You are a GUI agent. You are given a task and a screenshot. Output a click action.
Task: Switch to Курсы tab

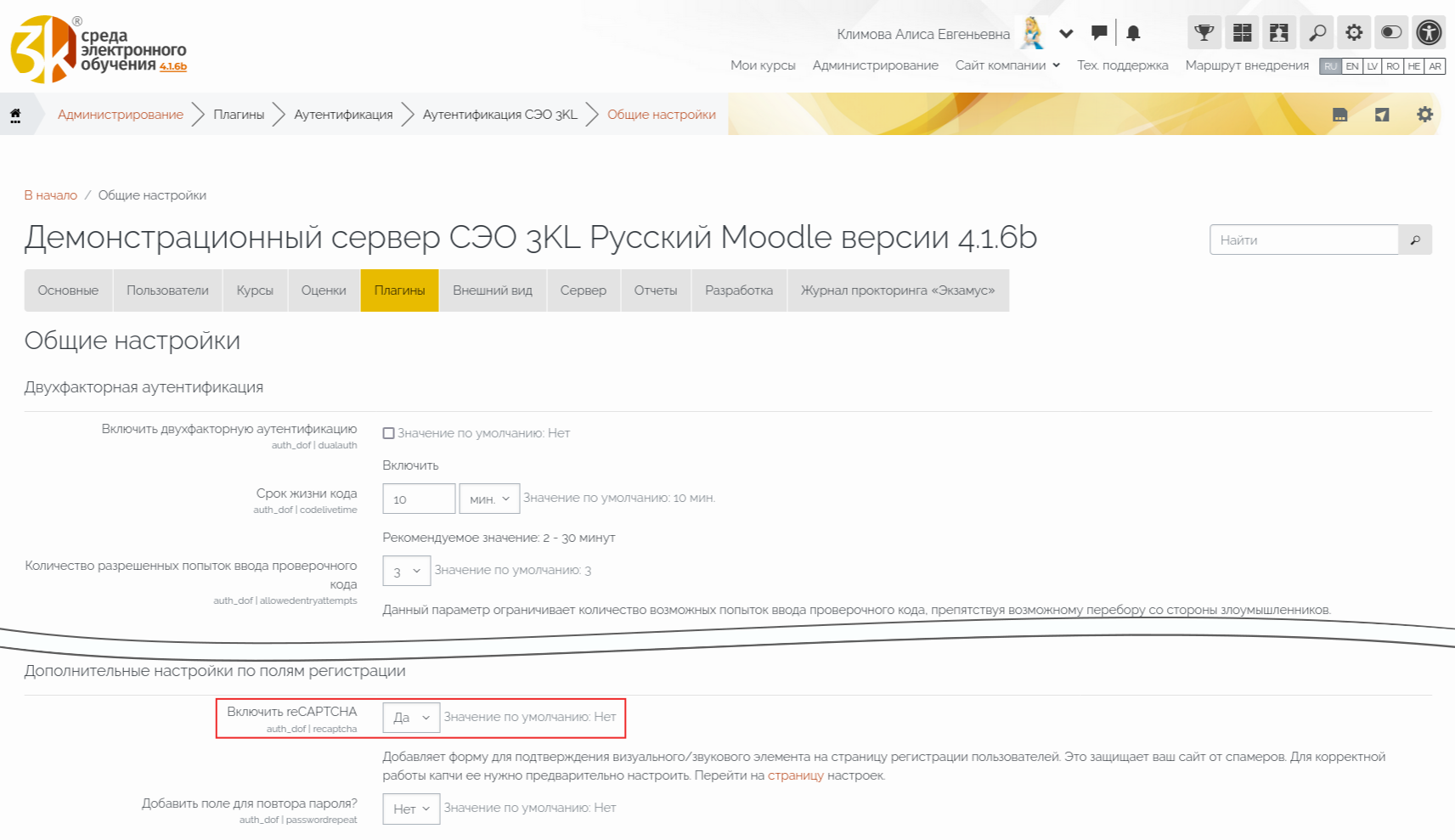[x=255, y=290]
